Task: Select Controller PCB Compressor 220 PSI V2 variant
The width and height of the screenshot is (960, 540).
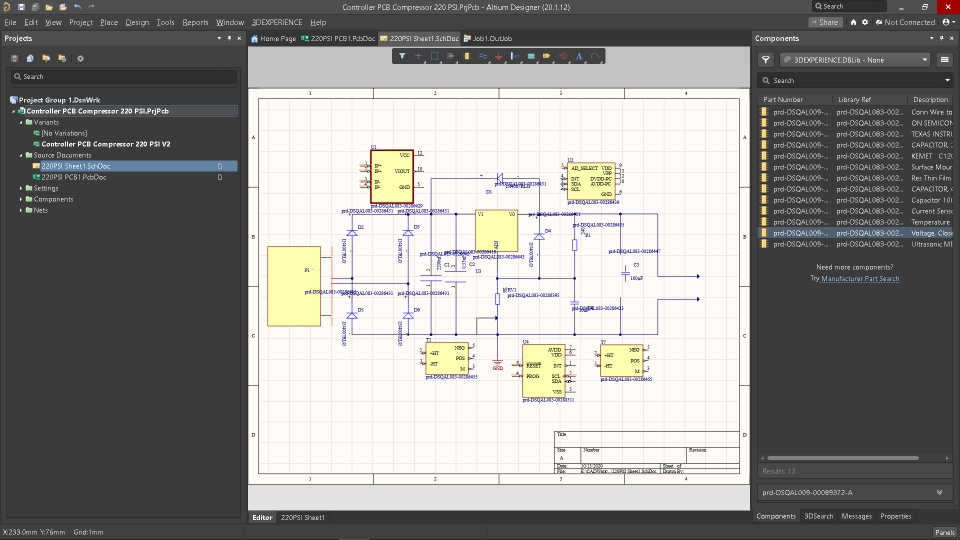Action: pos(106,144)
